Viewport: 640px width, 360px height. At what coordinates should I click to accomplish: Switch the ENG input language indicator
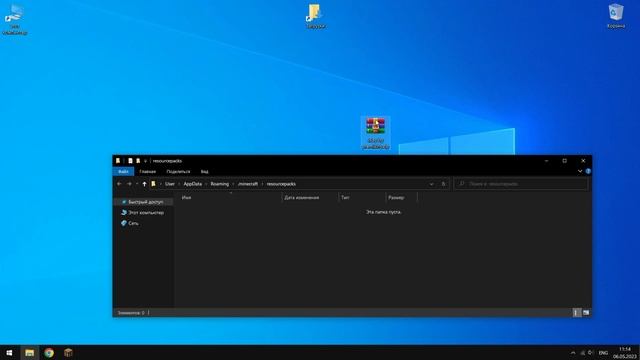tap(603, 353)
